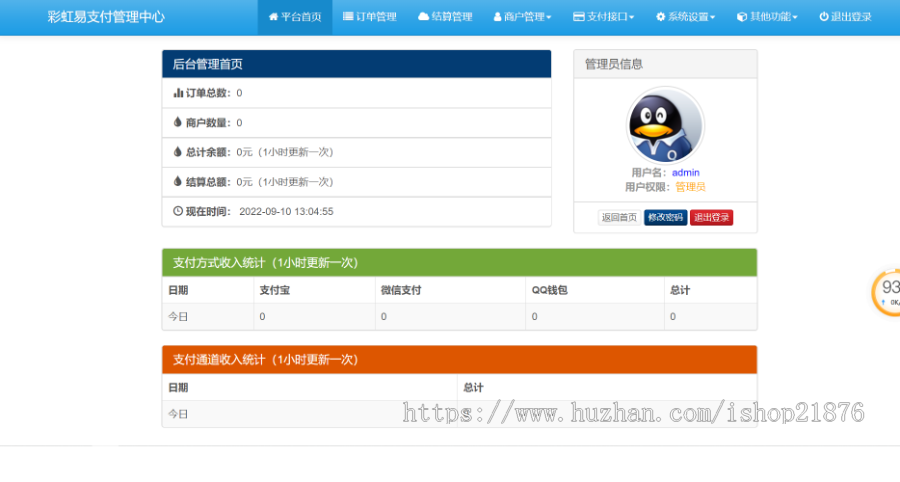Click the 今日 row in payment channel table
900x482 pixels.
coord(459,414)
